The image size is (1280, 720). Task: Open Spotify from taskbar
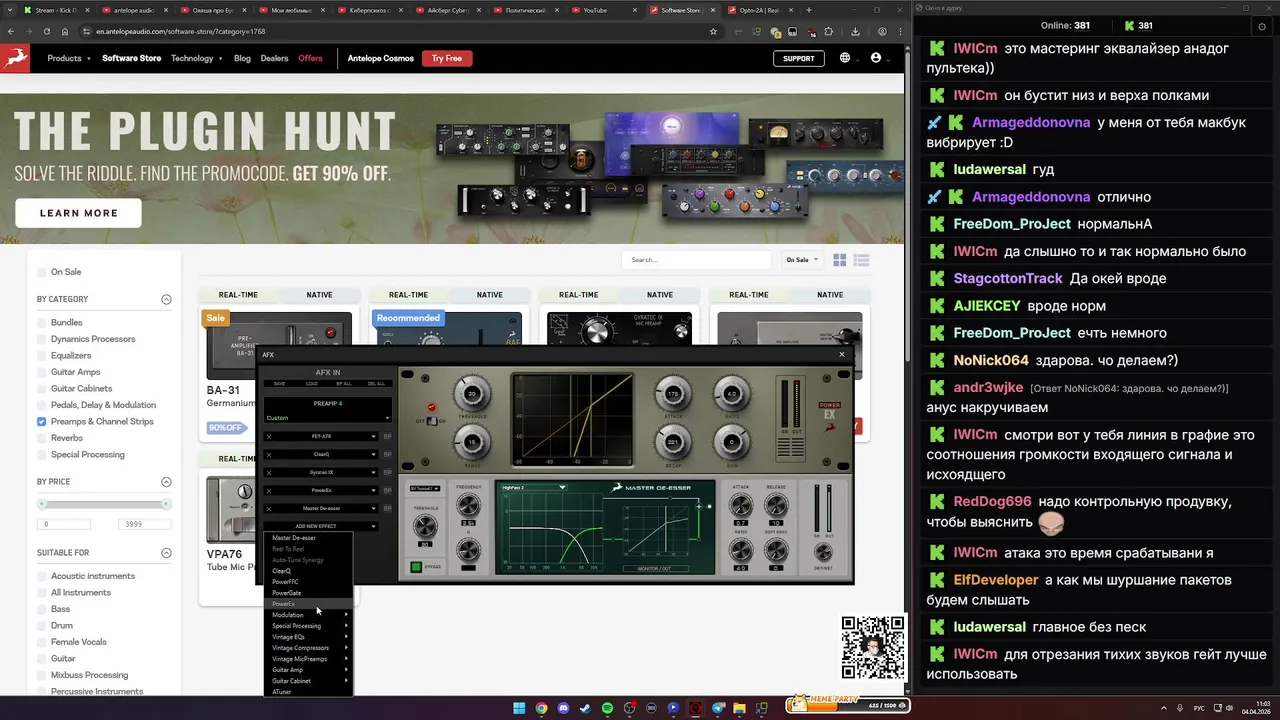tap(607, 708)
